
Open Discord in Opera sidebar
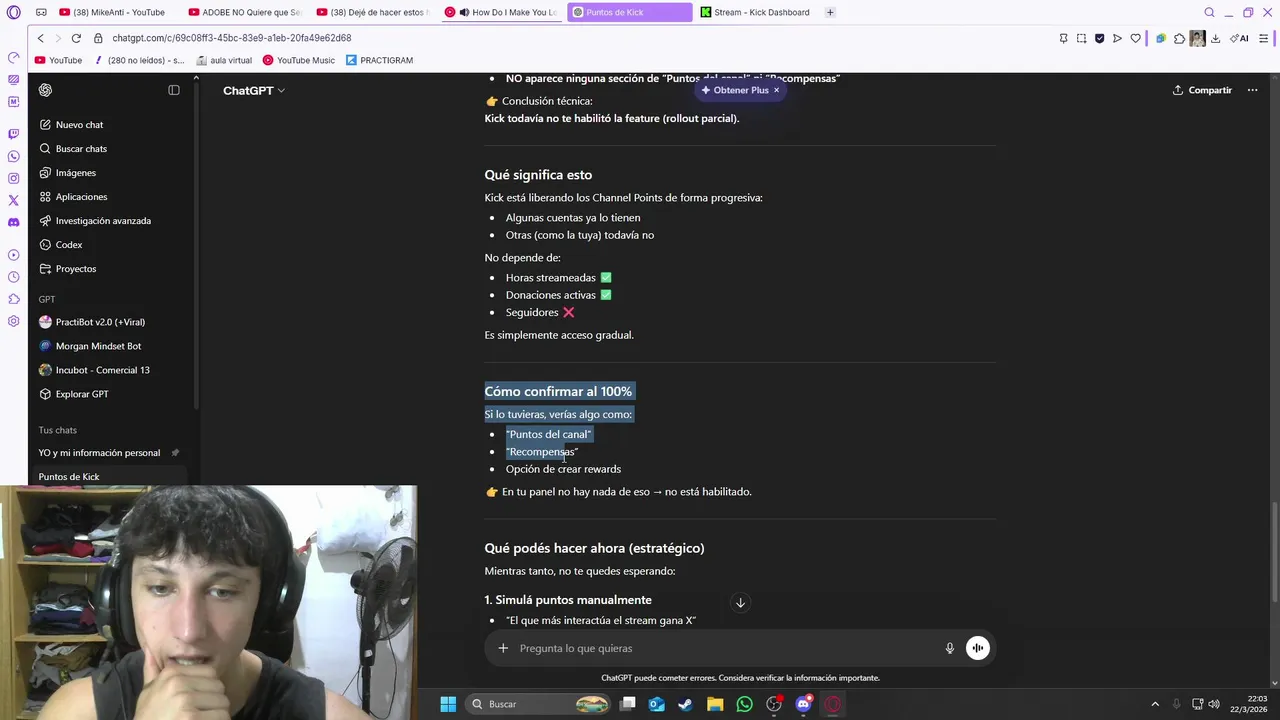click(13, 222)
